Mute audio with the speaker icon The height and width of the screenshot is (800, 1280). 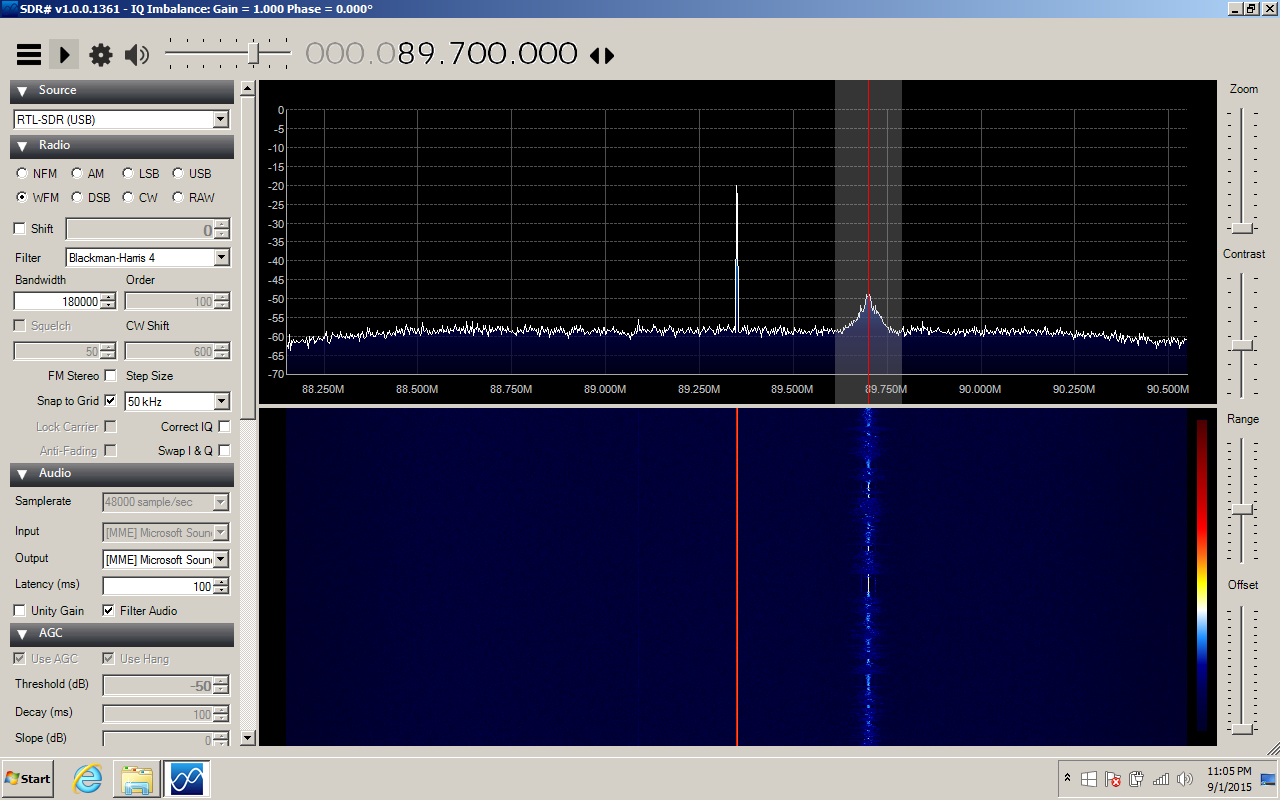pos(137,55)
